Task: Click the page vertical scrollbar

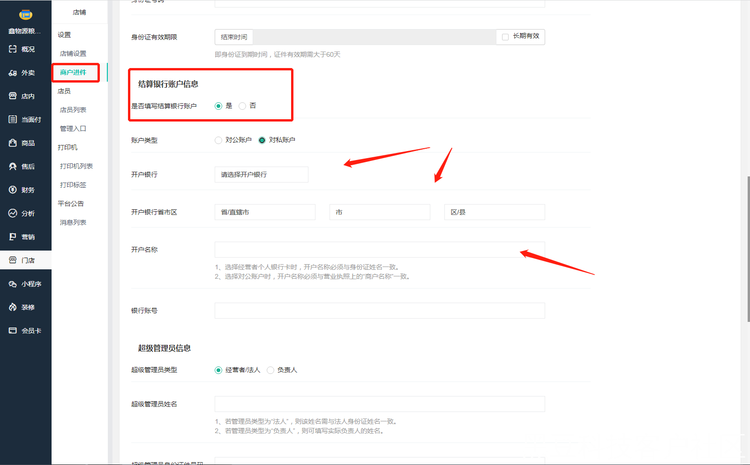Action: click(x=748, y=249)
